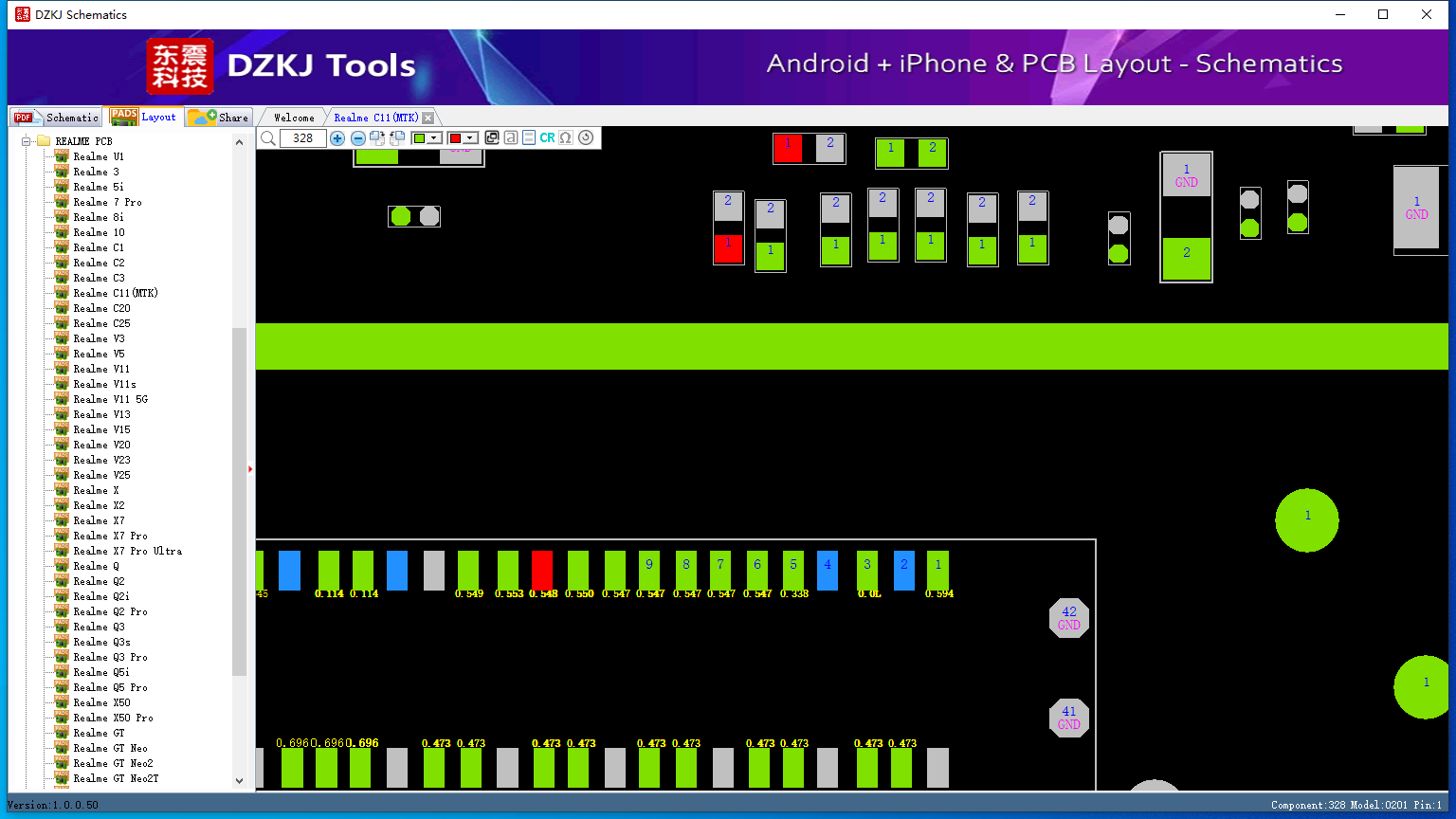Collapse the REALME PCB tree node
This screenshot has height=819, width=1456.
click(x=27, y=141)
